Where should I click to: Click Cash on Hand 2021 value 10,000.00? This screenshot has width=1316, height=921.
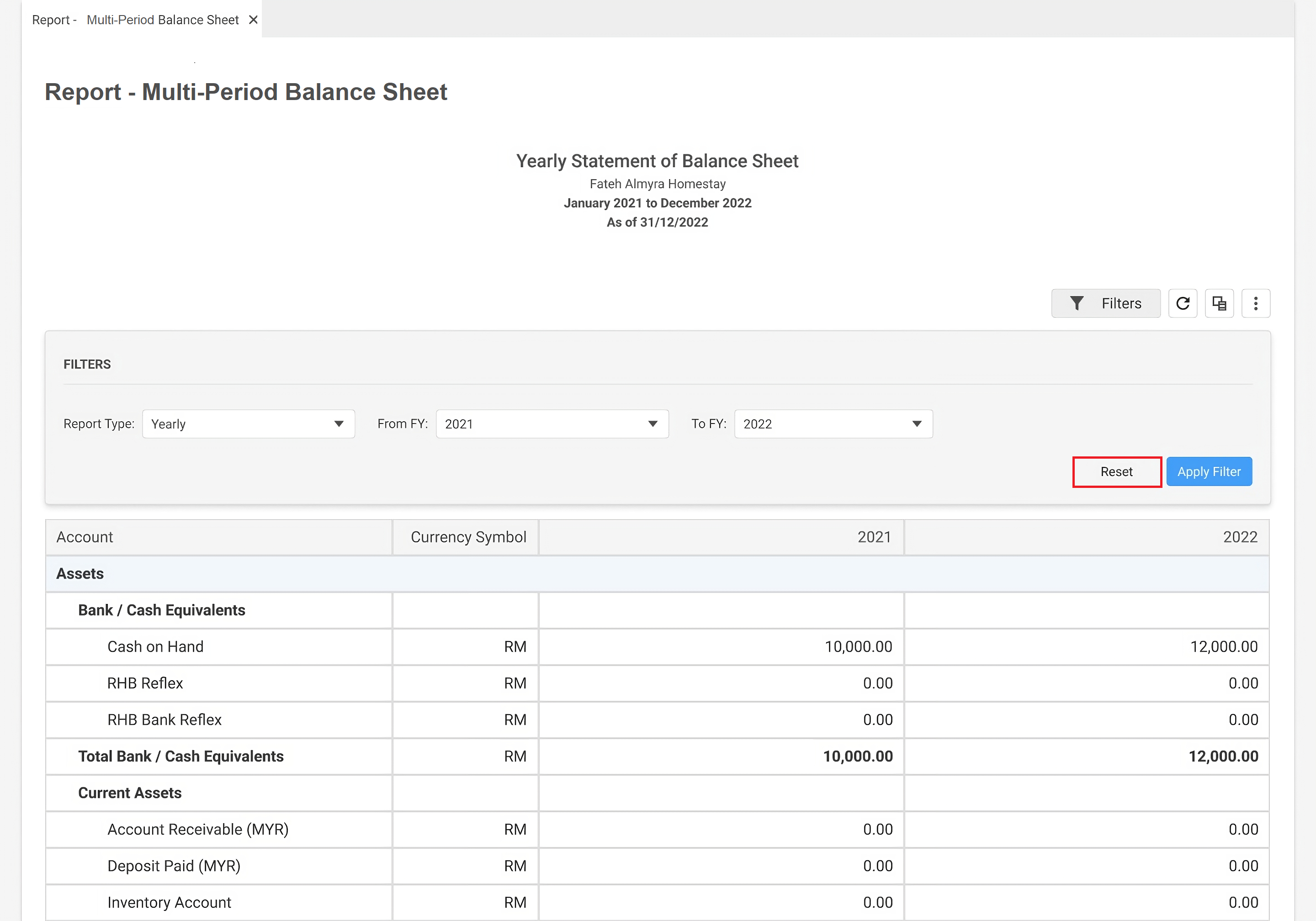coord(858,646)
